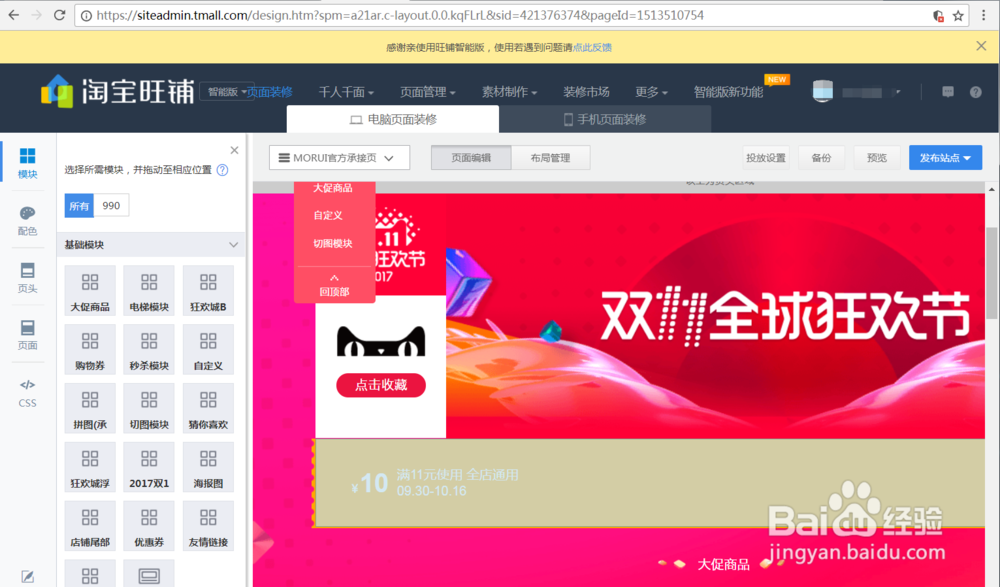
Task: Click the 投放设置 button
Action: [766, 158]
